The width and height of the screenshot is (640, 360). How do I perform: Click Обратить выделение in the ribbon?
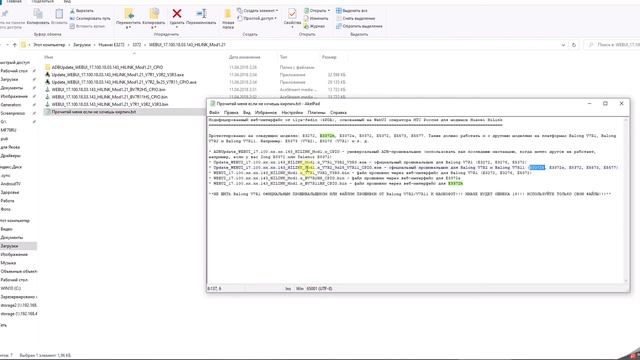pos(359,26)
